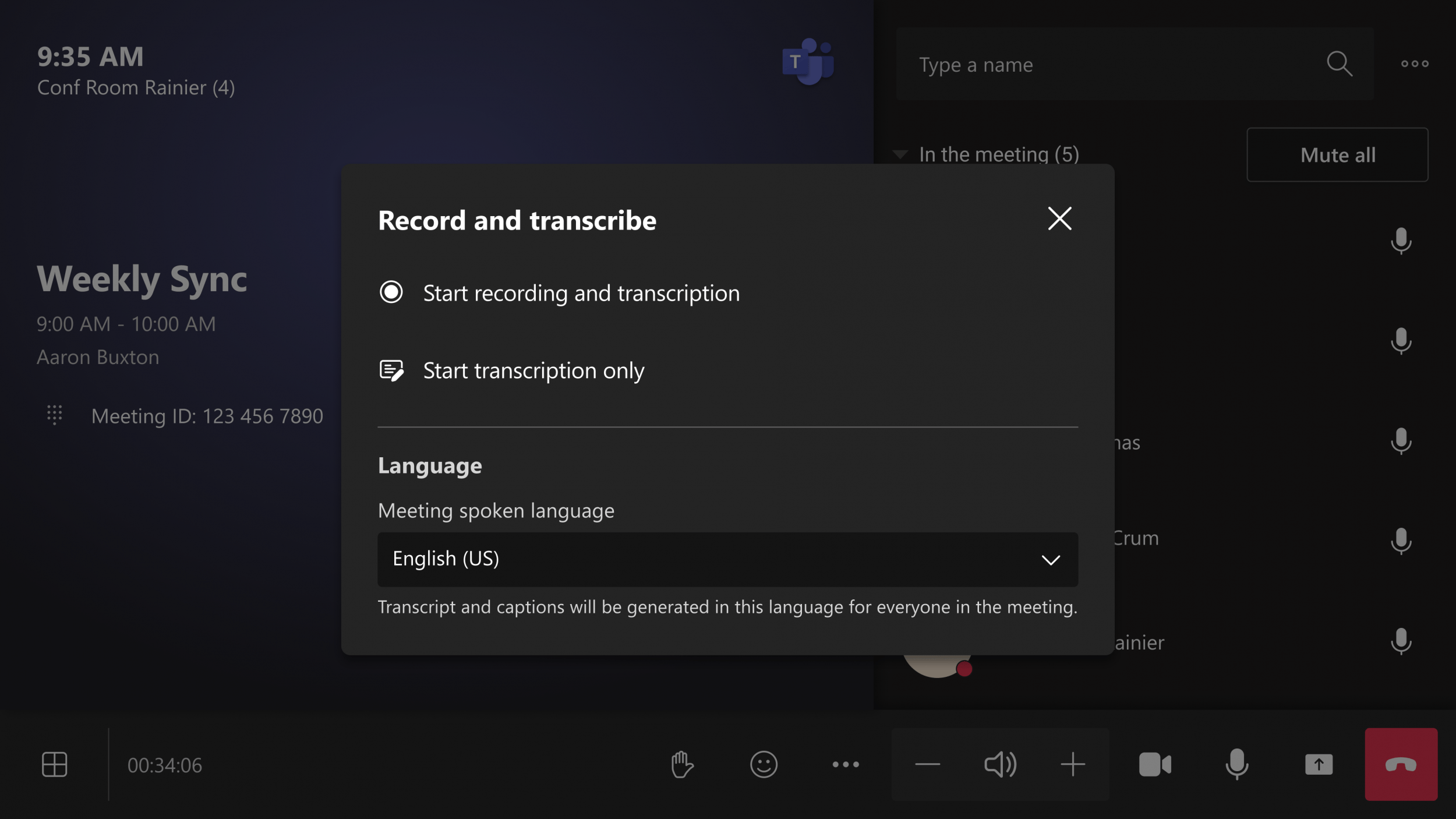This screenshot has height=819, width=1456.
Task: Change the gallery view layout
Action: (x=55, y=764)
